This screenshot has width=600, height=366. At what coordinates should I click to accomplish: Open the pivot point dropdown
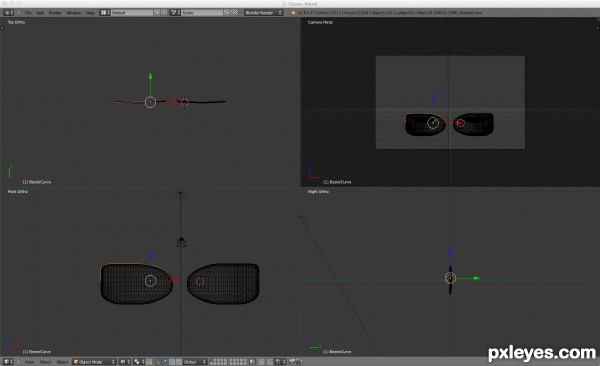tap(139, 362)
